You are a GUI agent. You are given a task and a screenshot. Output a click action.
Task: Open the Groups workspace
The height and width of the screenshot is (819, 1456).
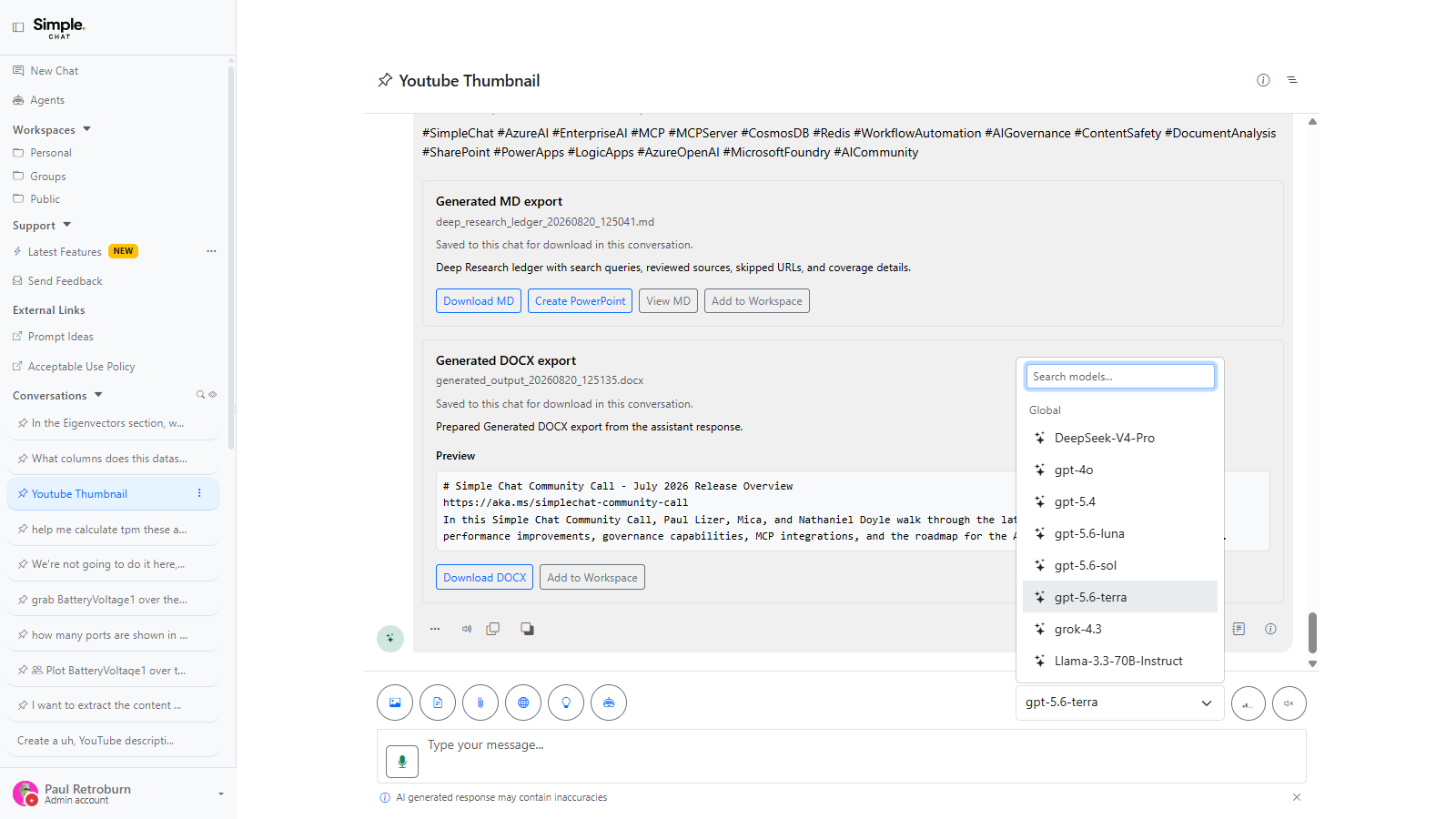coord(39,177)
